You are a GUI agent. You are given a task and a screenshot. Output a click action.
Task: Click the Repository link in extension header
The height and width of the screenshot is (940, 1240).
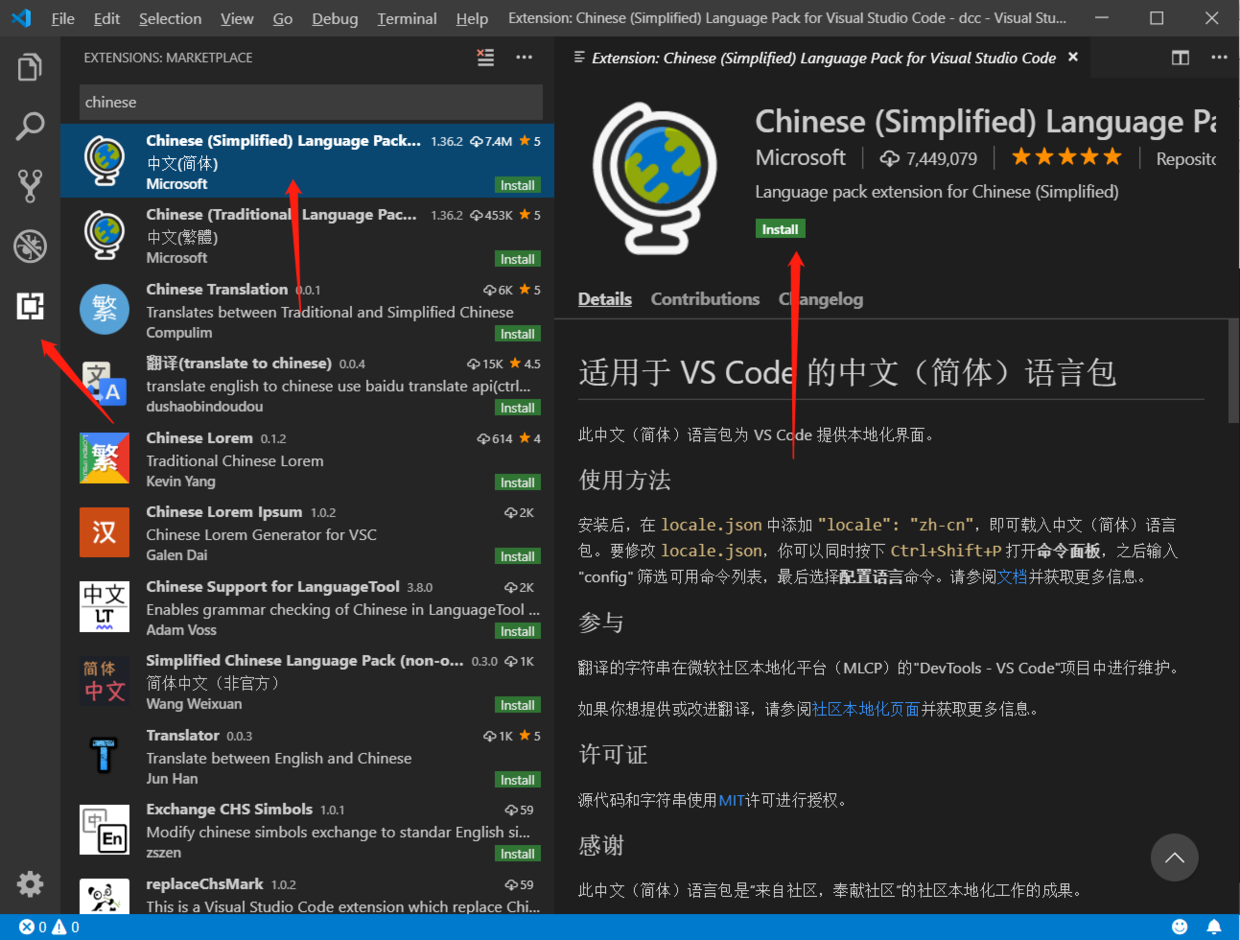pos(1186,158)
